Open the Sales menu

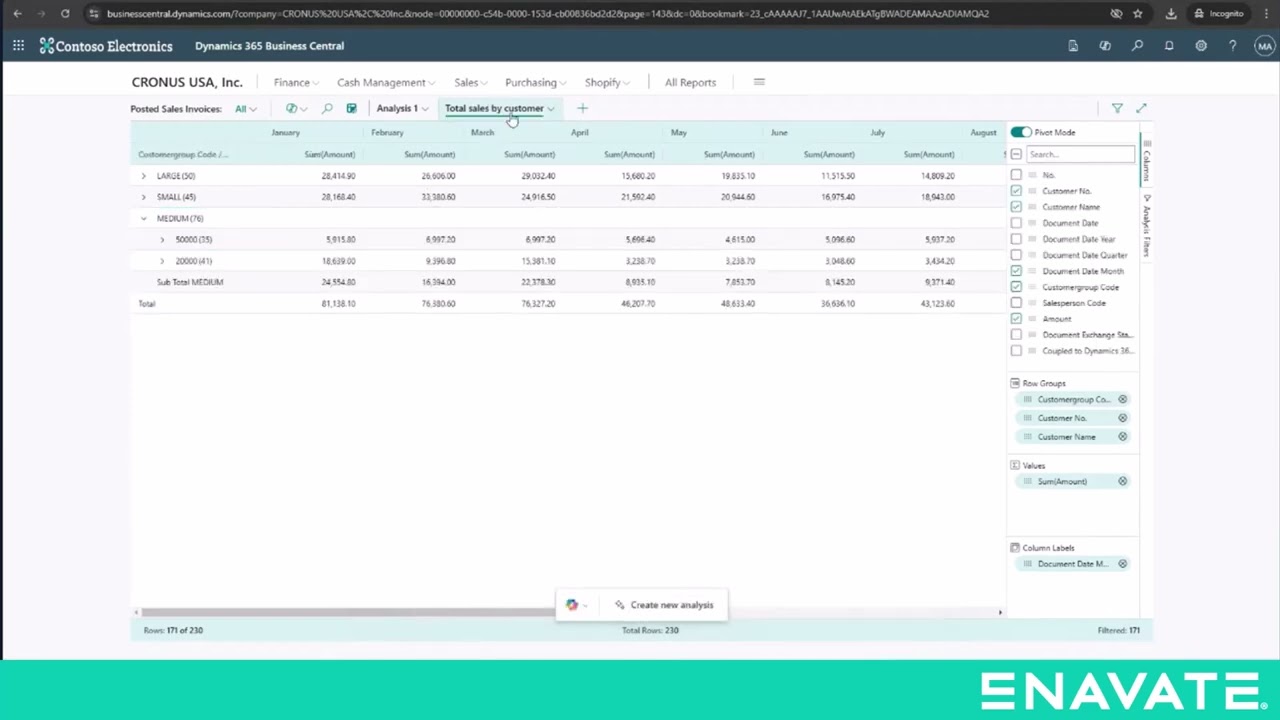click(x=470, y=83)
